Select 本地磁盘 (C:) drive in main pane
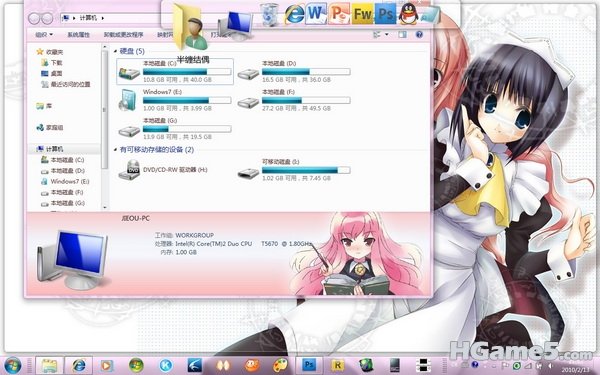This screenshot has width=600, height=375. coord(175,72)
